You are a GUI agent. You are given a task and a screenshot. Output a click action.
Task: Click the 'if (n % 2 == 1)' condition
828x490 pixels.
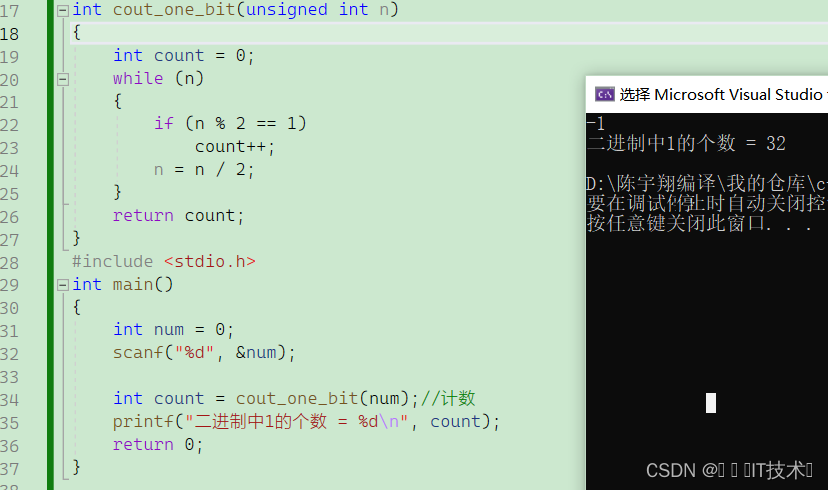coord(230,124)
